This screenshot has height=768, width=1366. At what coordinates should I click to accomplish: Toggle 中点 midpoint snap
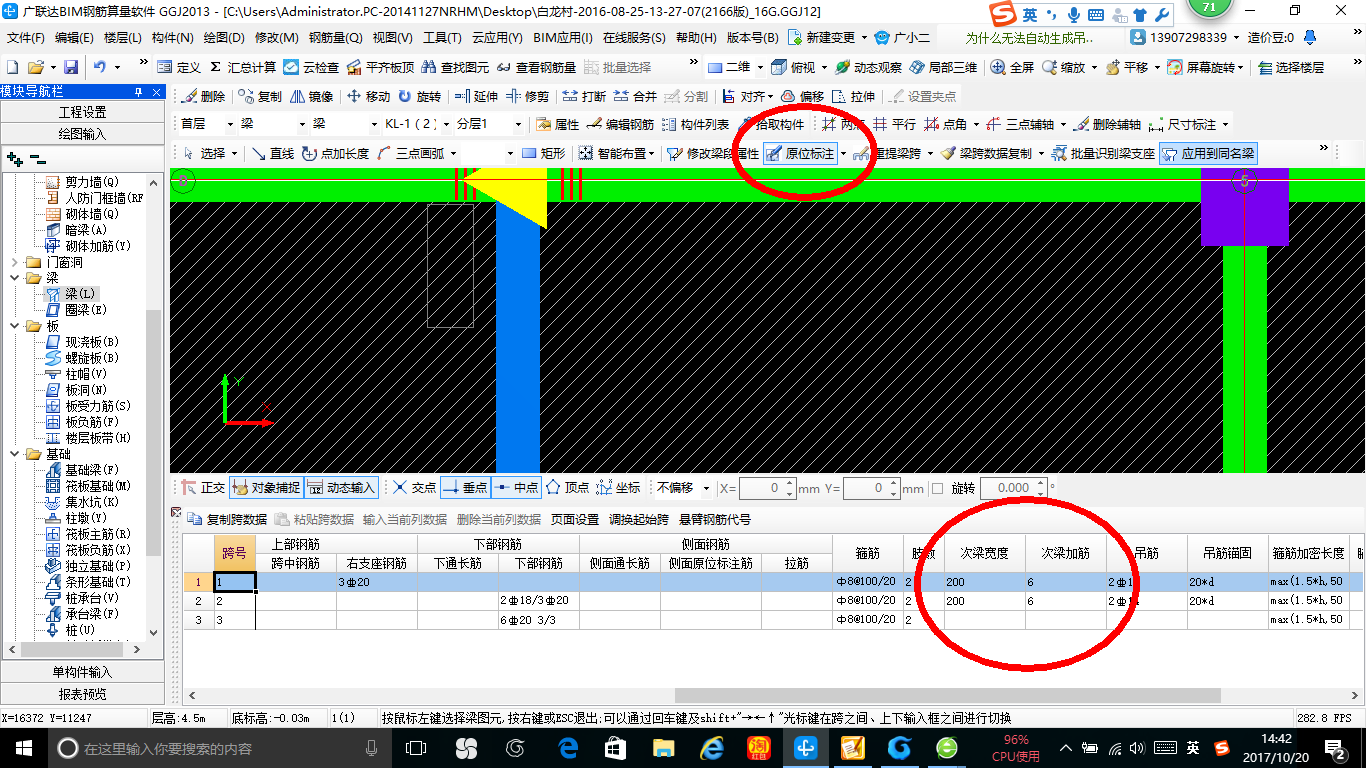tap(516, 487)
